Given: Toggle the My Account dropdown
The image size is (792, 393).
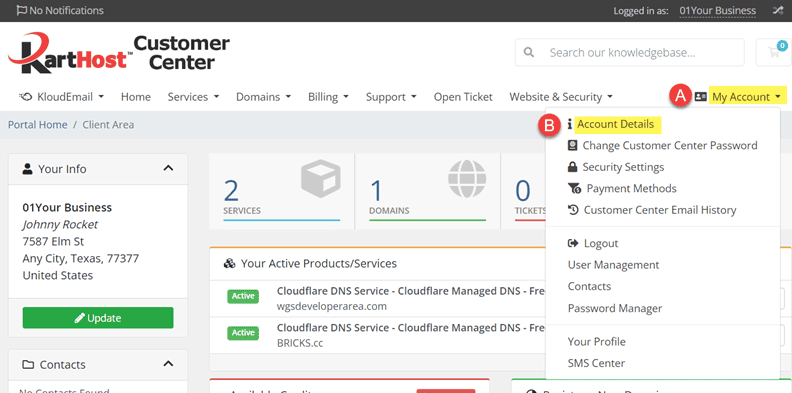Looking at the screenshot, I should point(747,96).
